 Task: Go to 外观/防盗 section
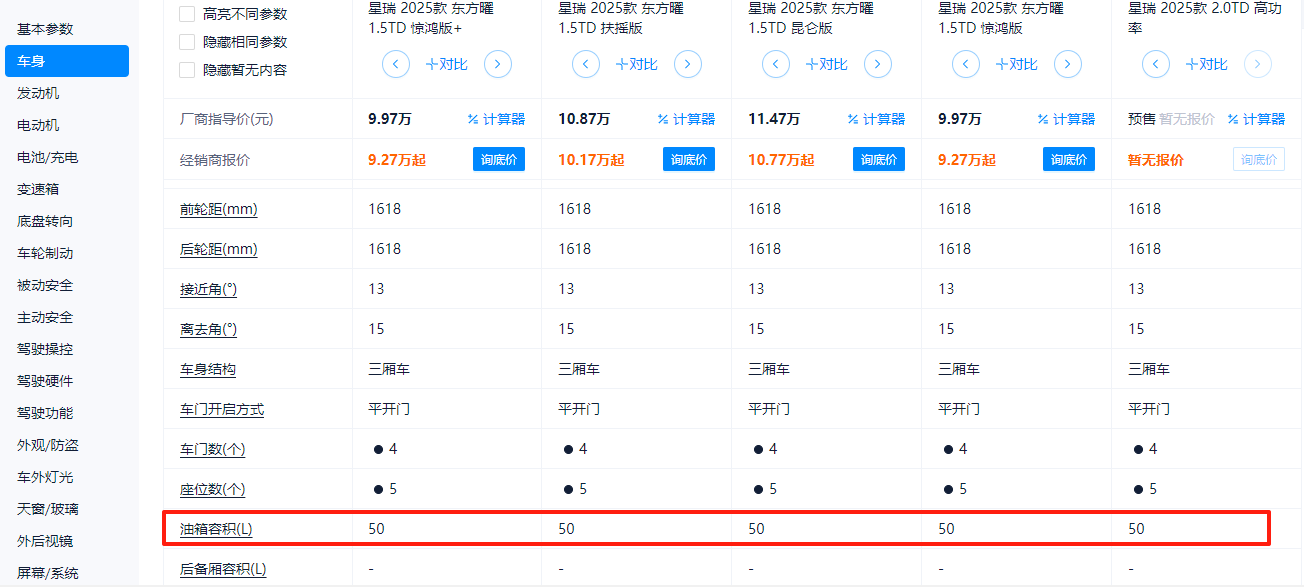pos(47,445)
